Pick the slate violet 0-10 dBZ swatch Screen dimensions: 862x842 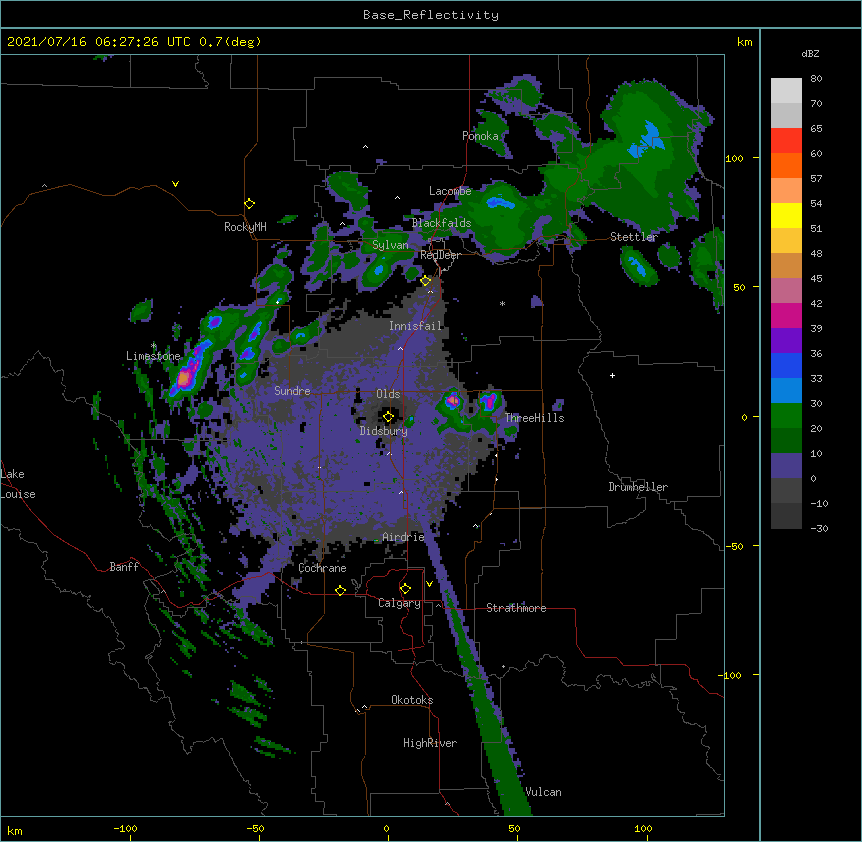click(x=786, y=466)
